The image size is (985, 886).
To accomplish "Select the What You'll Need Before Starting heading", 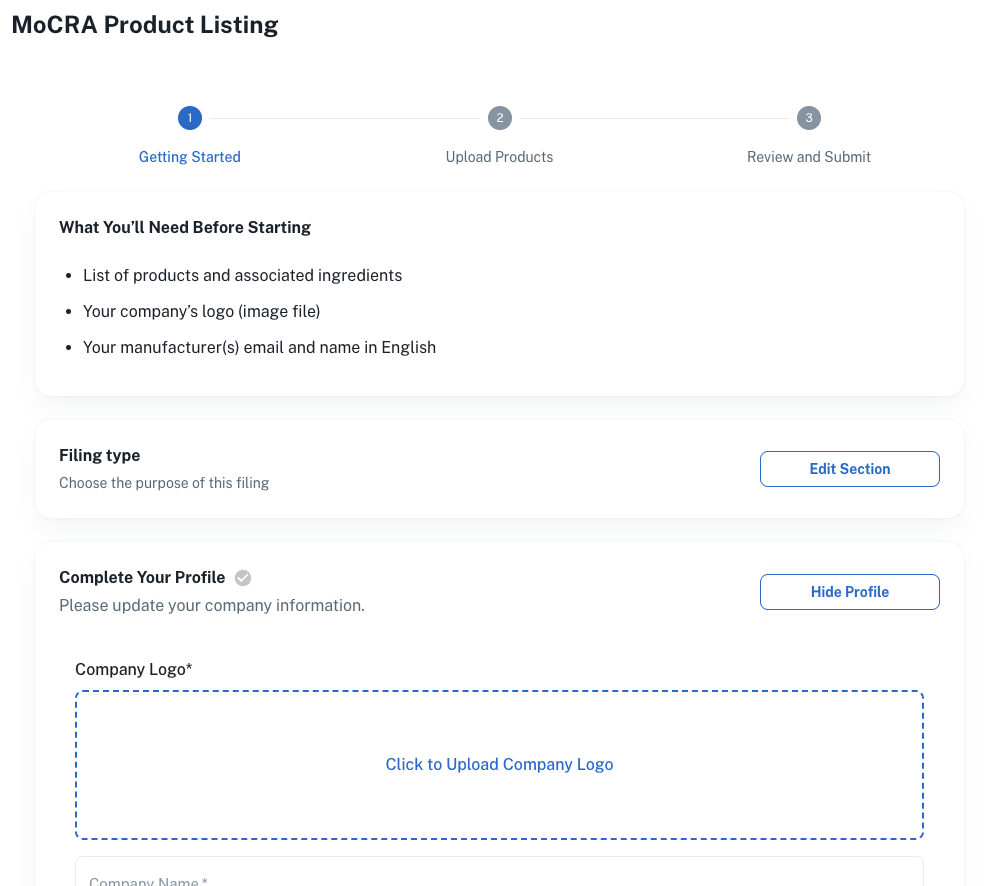I will pos(185,228).
